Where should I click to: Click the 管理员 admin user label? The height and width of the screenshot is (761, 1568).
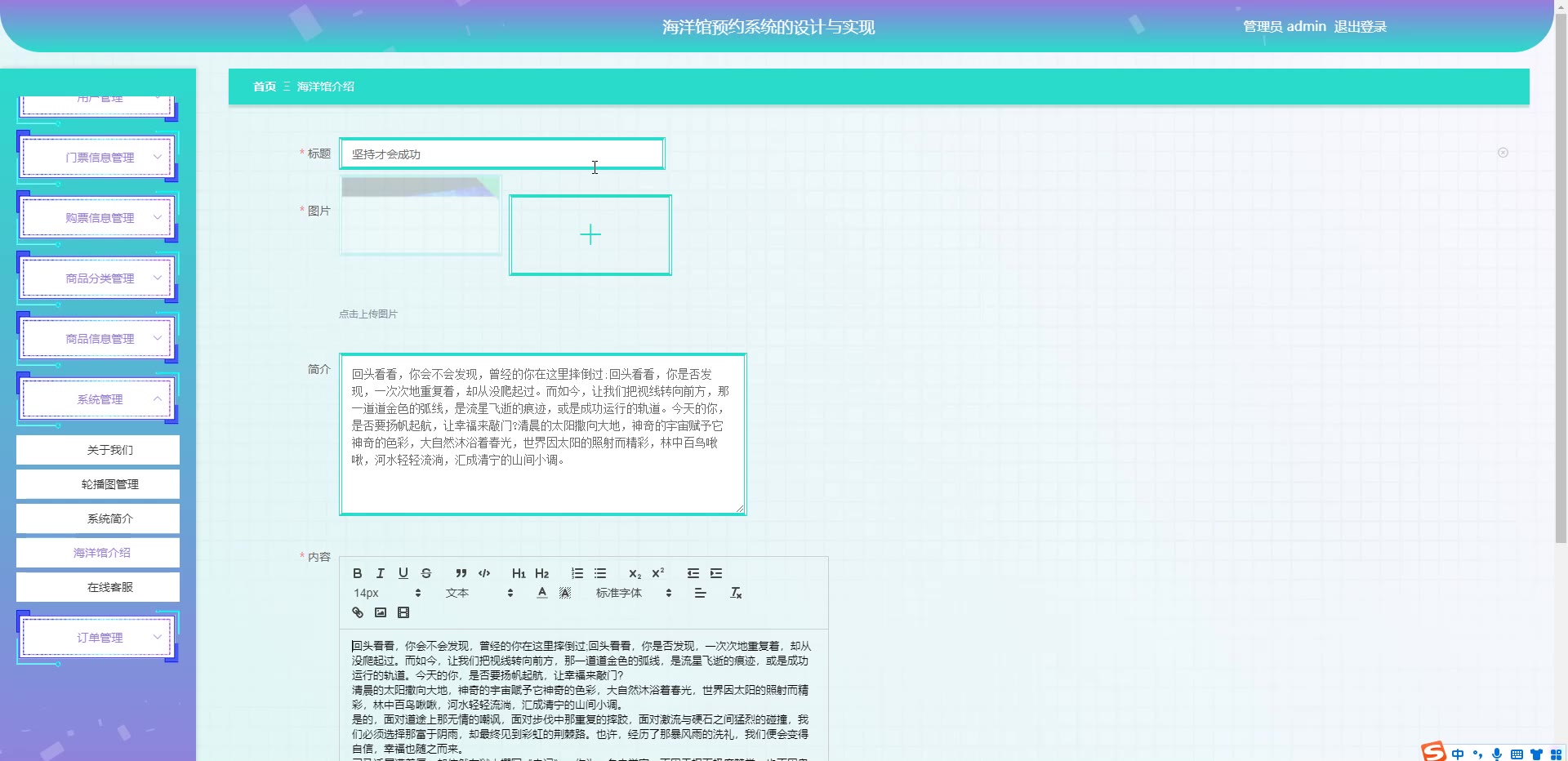click(x=1285, y=27)
